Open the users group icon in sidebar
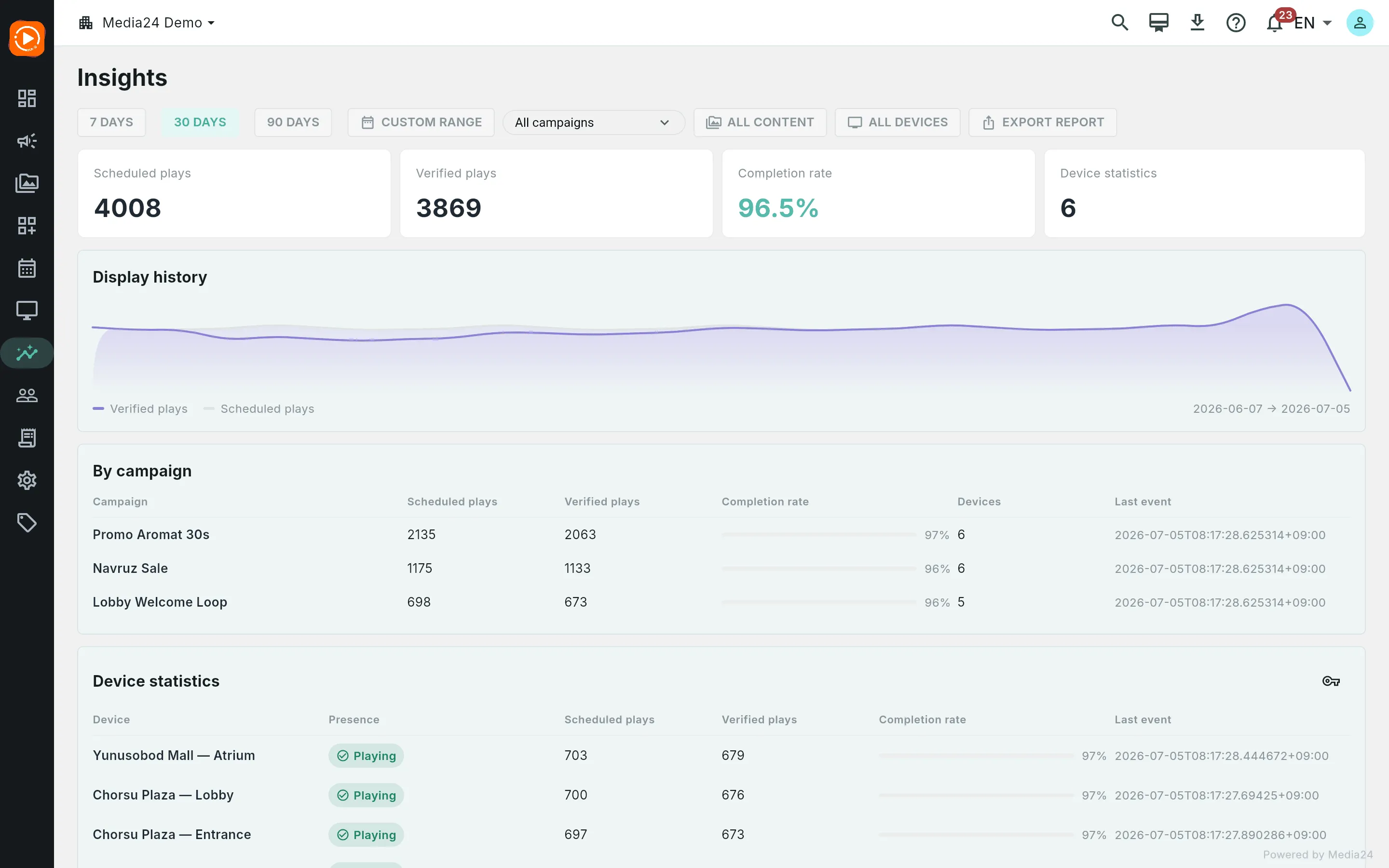The height and width of the screenshot is (868, 1389). coord(27,395)
